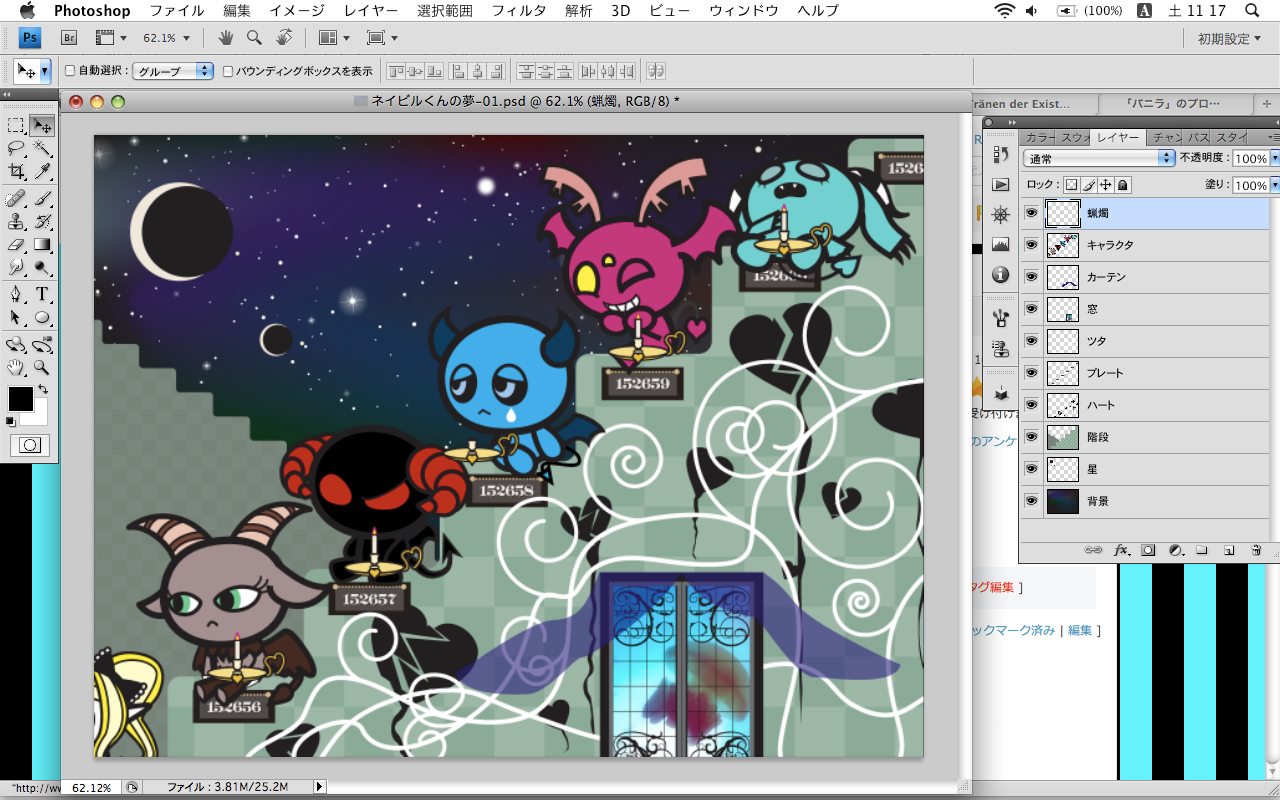This screenshot has height=800, width=1280.
Task: Open the イメージ menu
Action: [x=297, y=11]
